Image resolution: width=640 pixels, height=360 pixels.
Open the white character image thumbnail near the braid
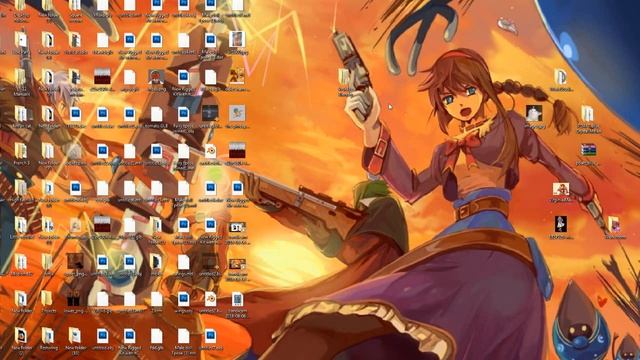(534, 113)
